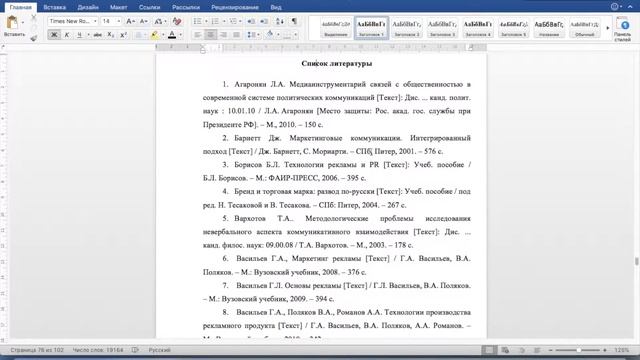Open the highlight color dropdown arrow
This screenshot has width=640, height=360.
pos(163,35)
